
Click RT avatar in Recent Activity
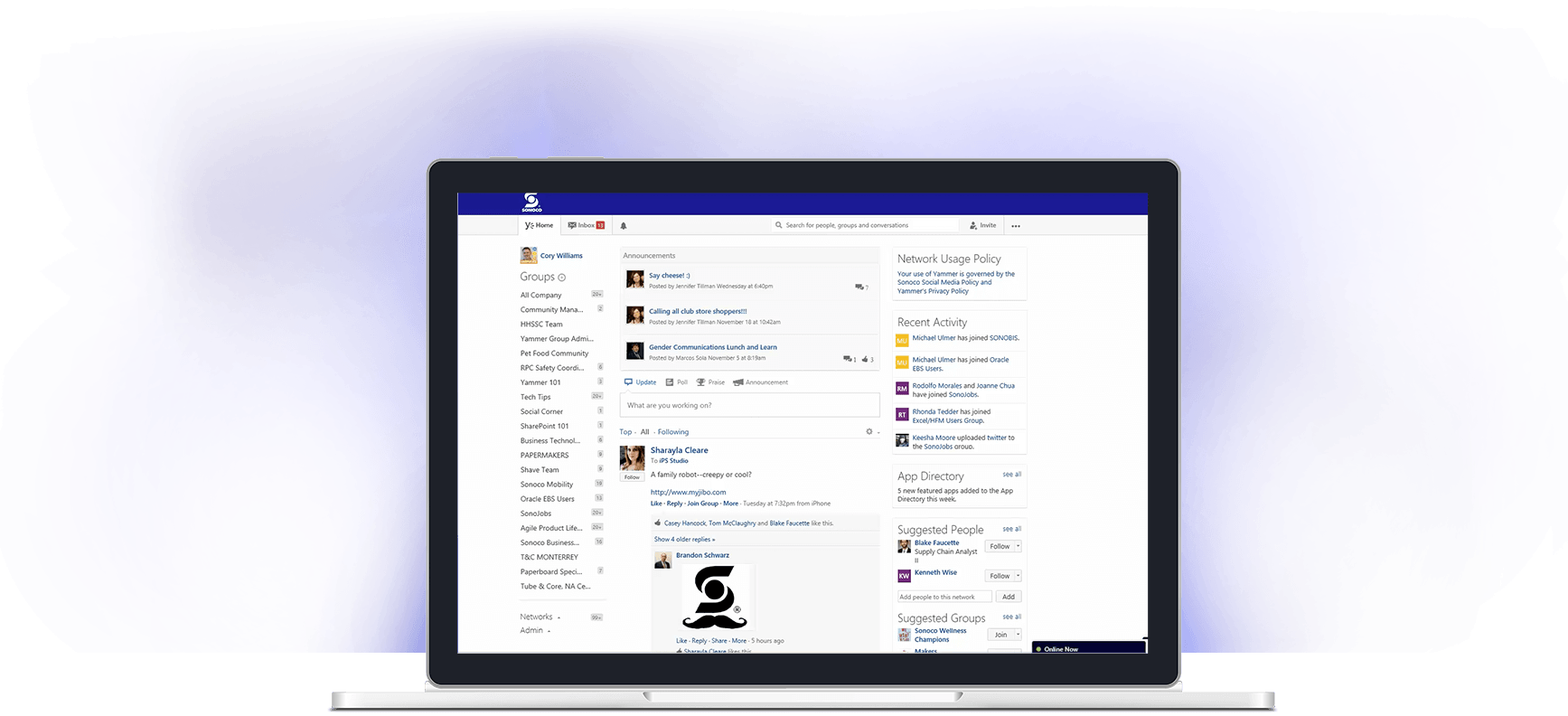tap(902, 415)
